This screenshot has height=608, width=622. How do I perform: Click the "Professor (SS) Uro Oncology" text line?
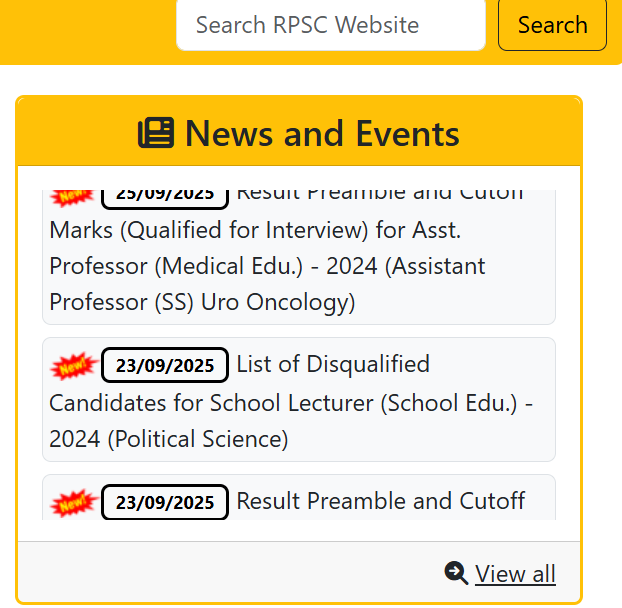click(202, 302)
